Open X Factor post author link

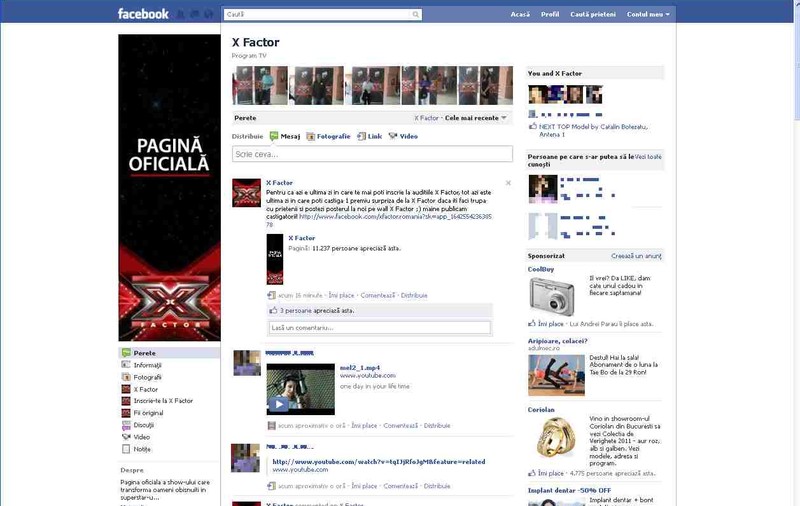pos(279,183)
